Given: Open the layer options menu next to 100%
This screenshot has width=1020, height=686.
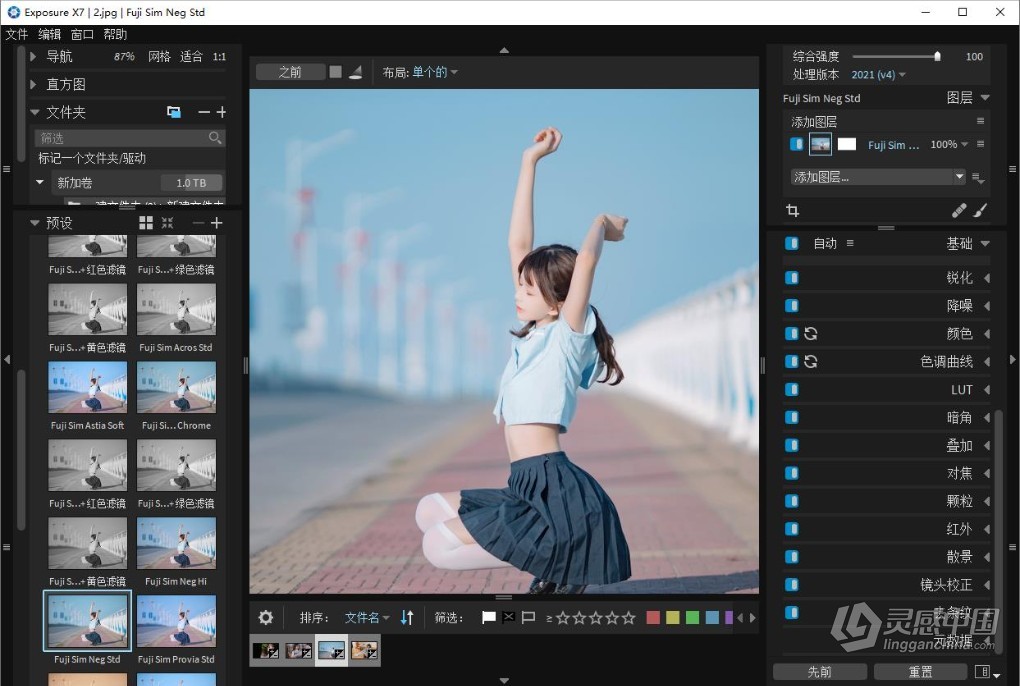Looking at the screenshot, I should 980,144.
